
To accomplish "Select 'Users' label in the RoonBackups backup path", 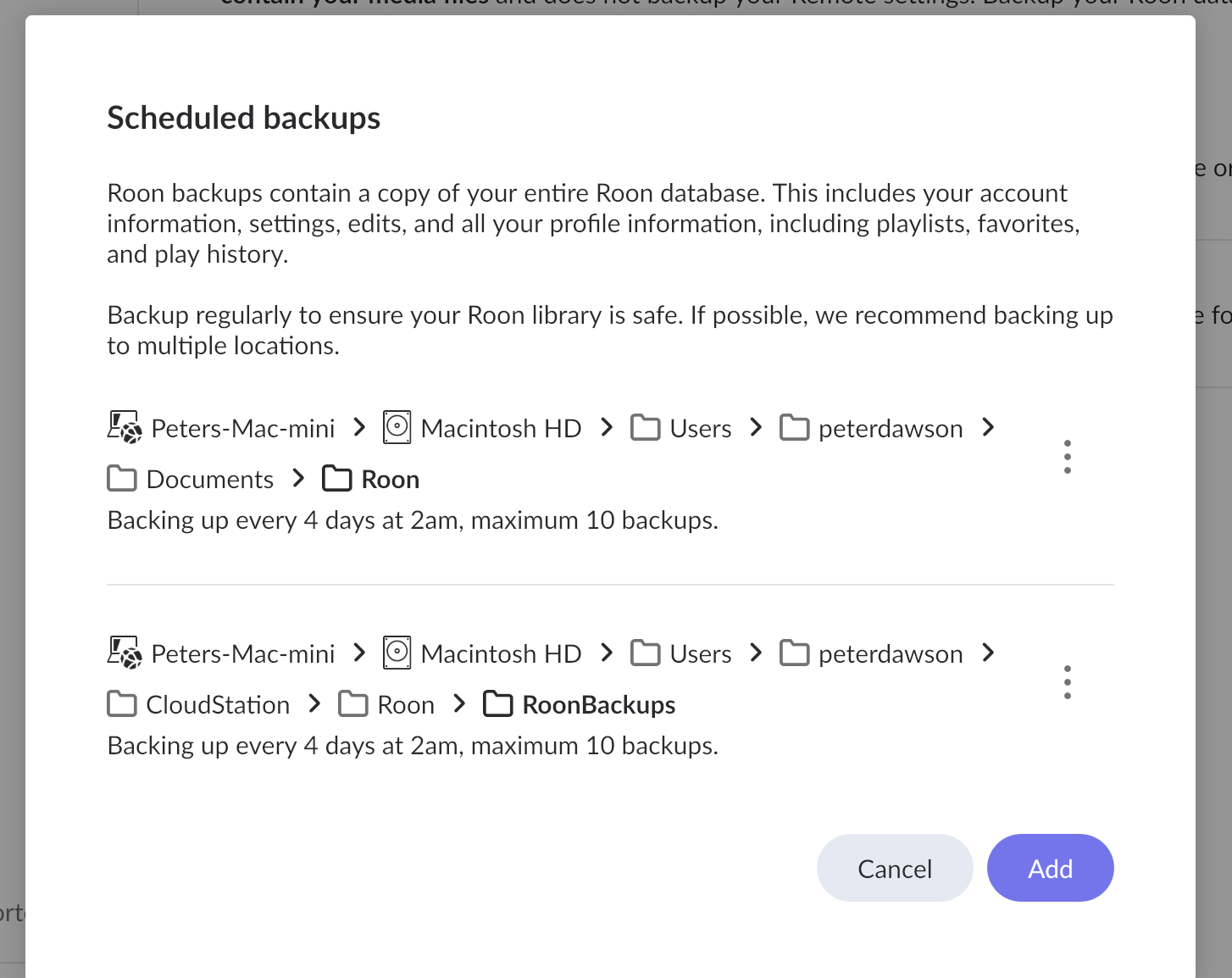I will [701, 654].
